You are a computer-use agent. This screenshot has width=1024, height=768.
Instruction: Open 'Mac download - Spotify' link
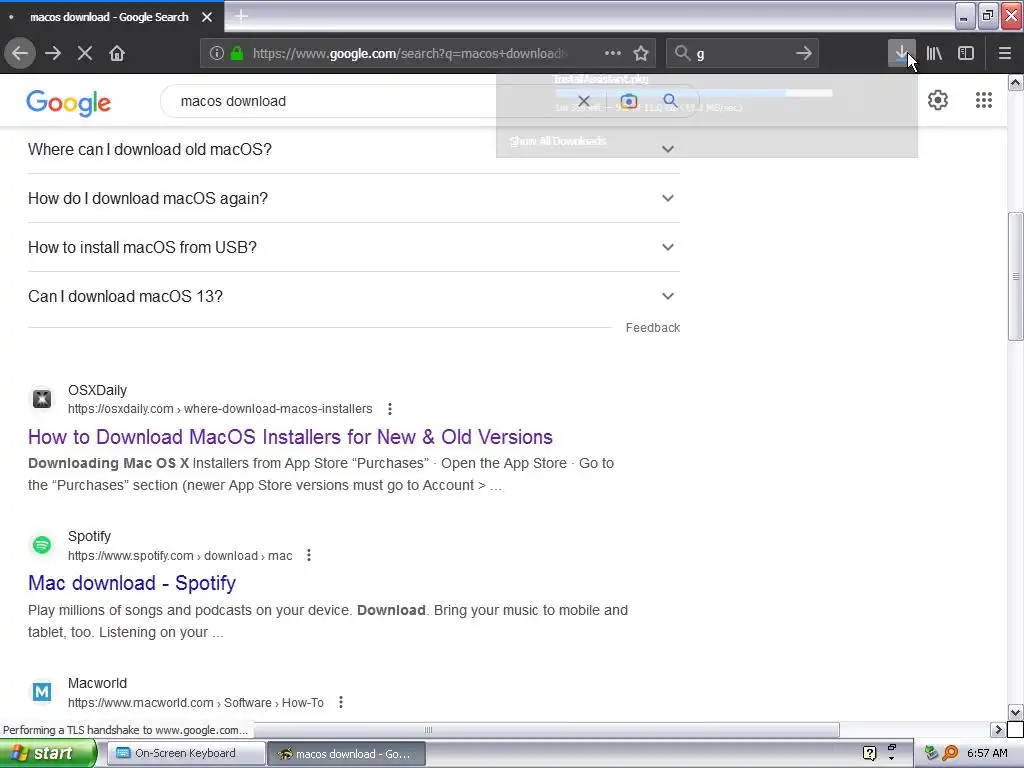tap(132, 583)
